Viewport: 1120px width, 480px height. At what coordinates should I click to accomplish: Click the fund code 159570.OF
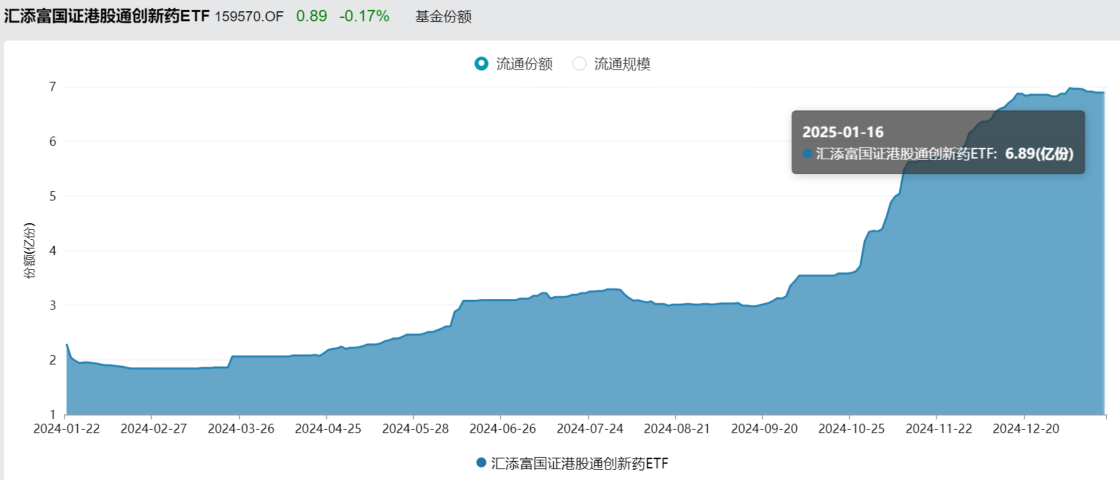tap(250, 16)
